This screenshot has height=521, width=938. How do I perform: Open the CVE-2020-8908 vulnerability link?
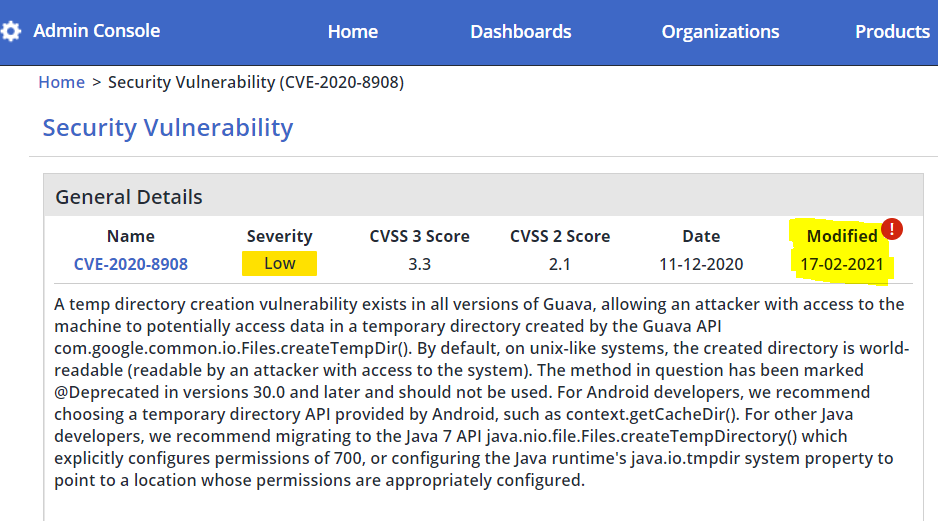pyautogui.click(x=131, y=264)
